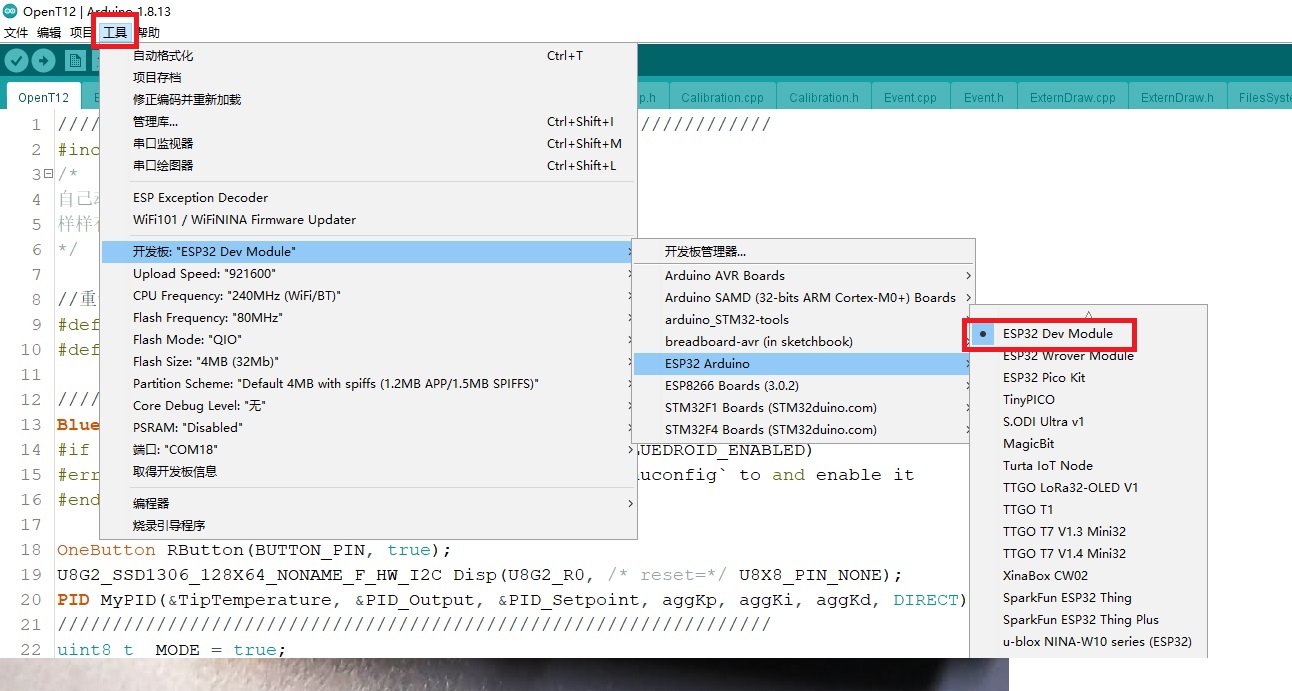
Task: Launch ESP Exception Decoder
Action: click(x=368, y=198)
